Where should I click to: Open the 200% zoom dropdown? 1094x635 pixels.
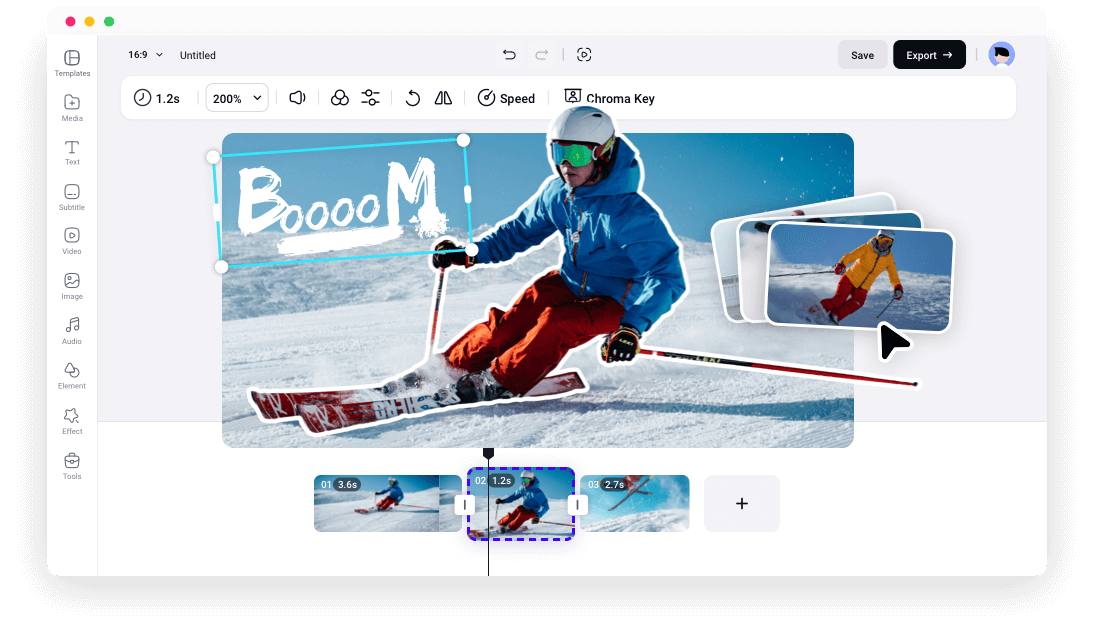[x=237, y=98]
